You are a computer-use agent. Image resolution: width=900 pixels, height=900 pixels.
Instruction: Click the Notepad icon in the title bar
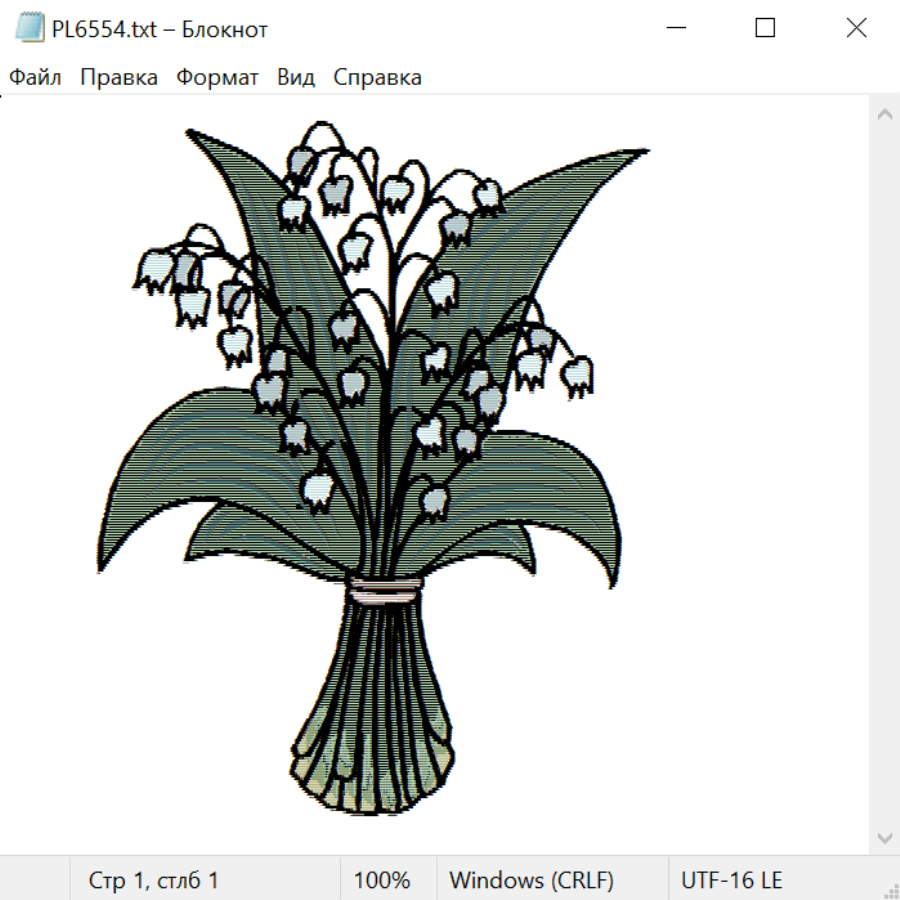coord(30,28)
